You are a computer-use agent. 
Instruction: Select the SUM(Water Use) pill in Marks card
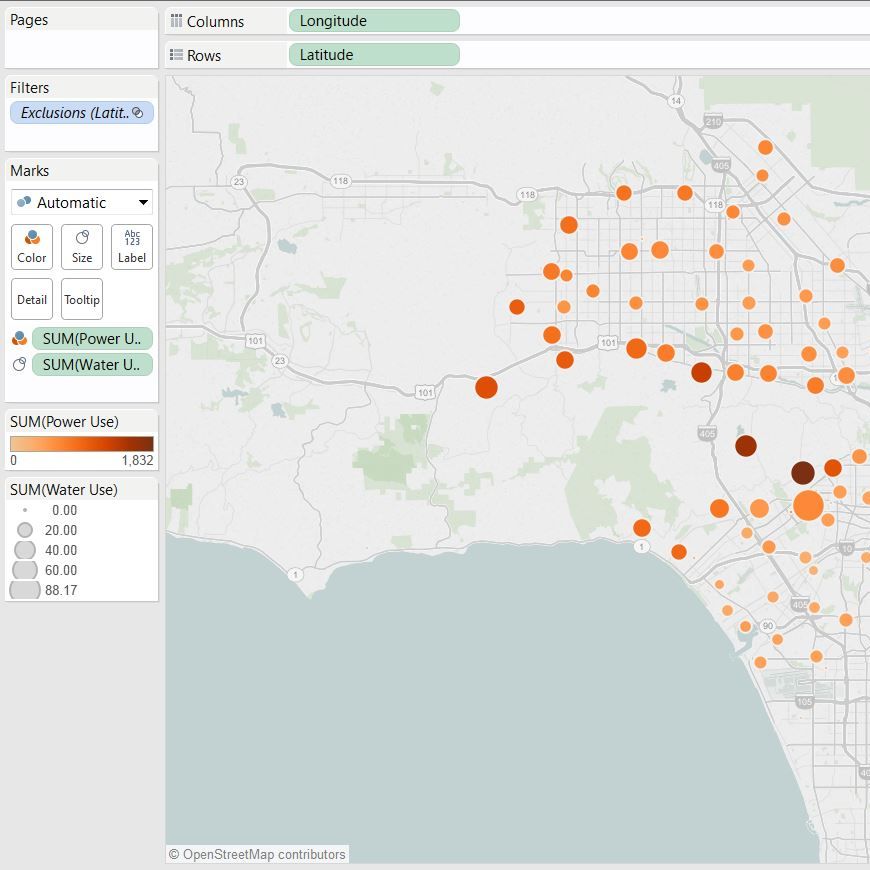[x=92, y=365]
